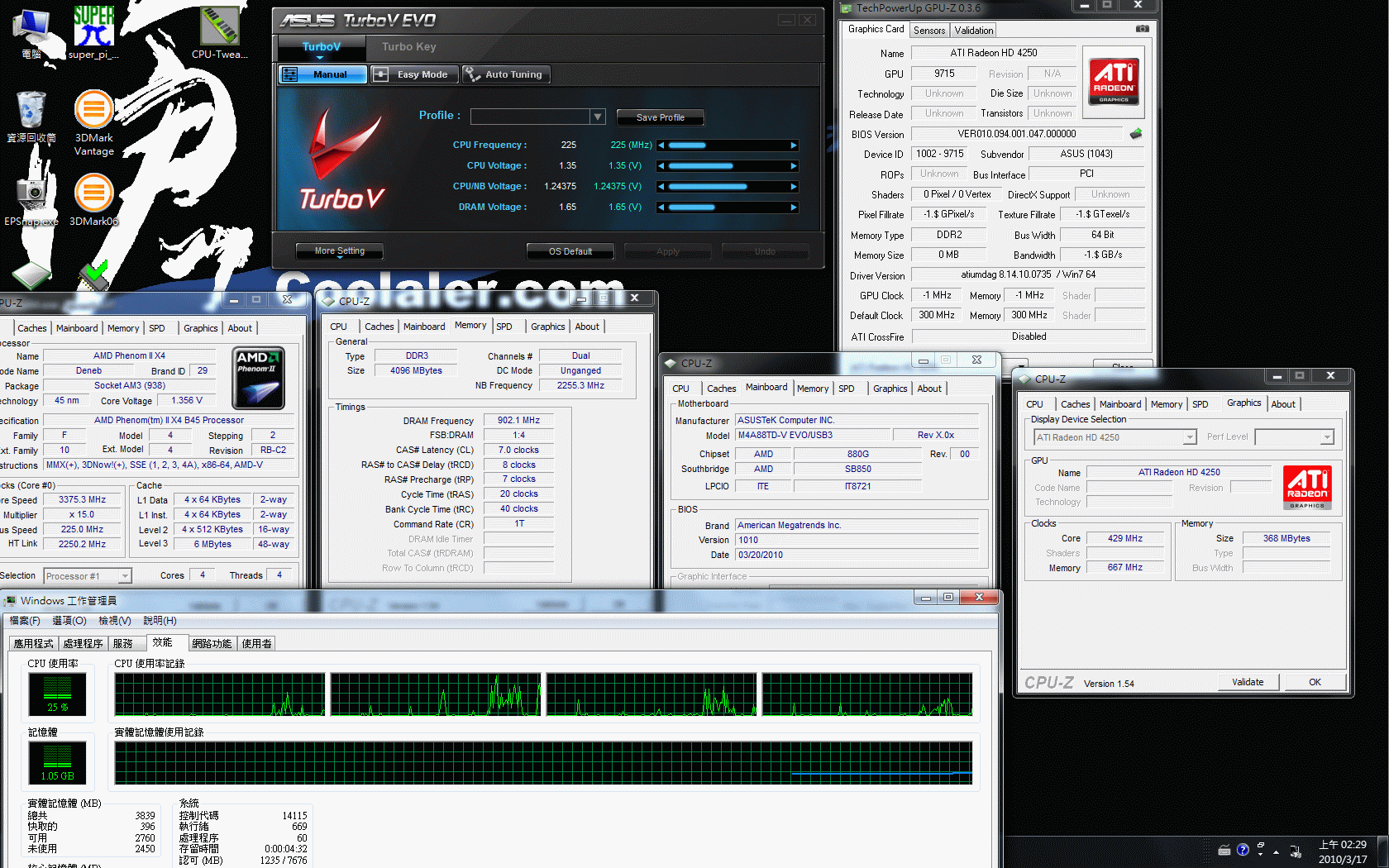Click the OS Default button in TurboV
This screenshot has width=1389, height=868.
(570, 251)
